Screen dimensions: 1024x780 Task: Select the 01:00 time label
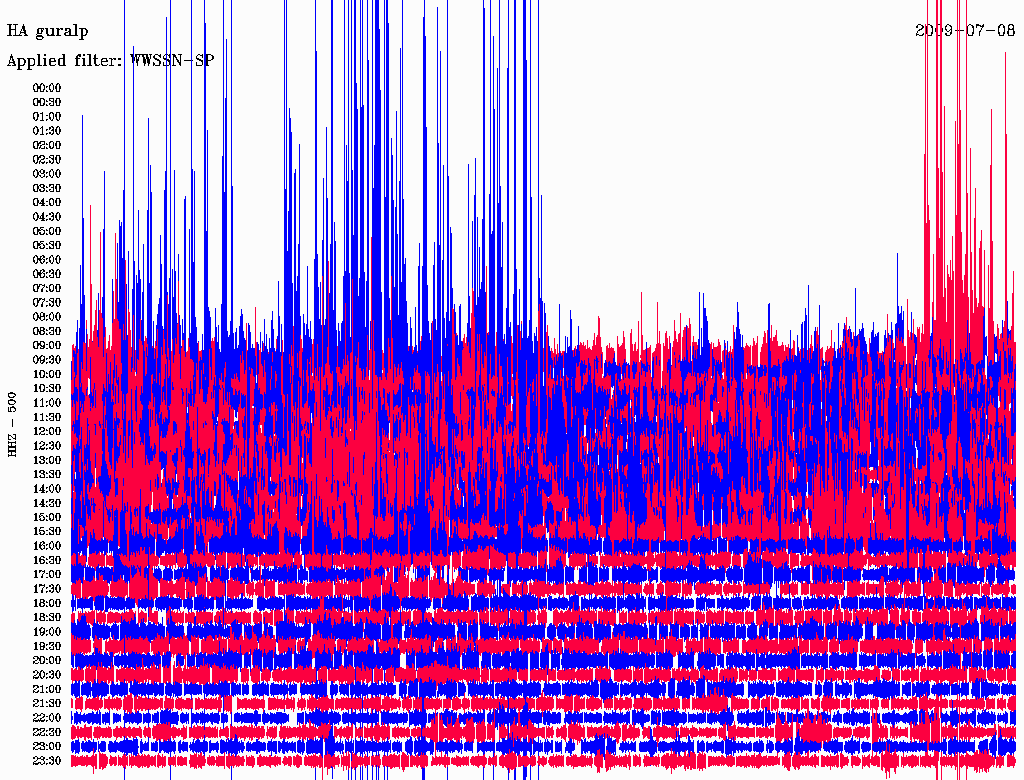[x=47, y=116]
